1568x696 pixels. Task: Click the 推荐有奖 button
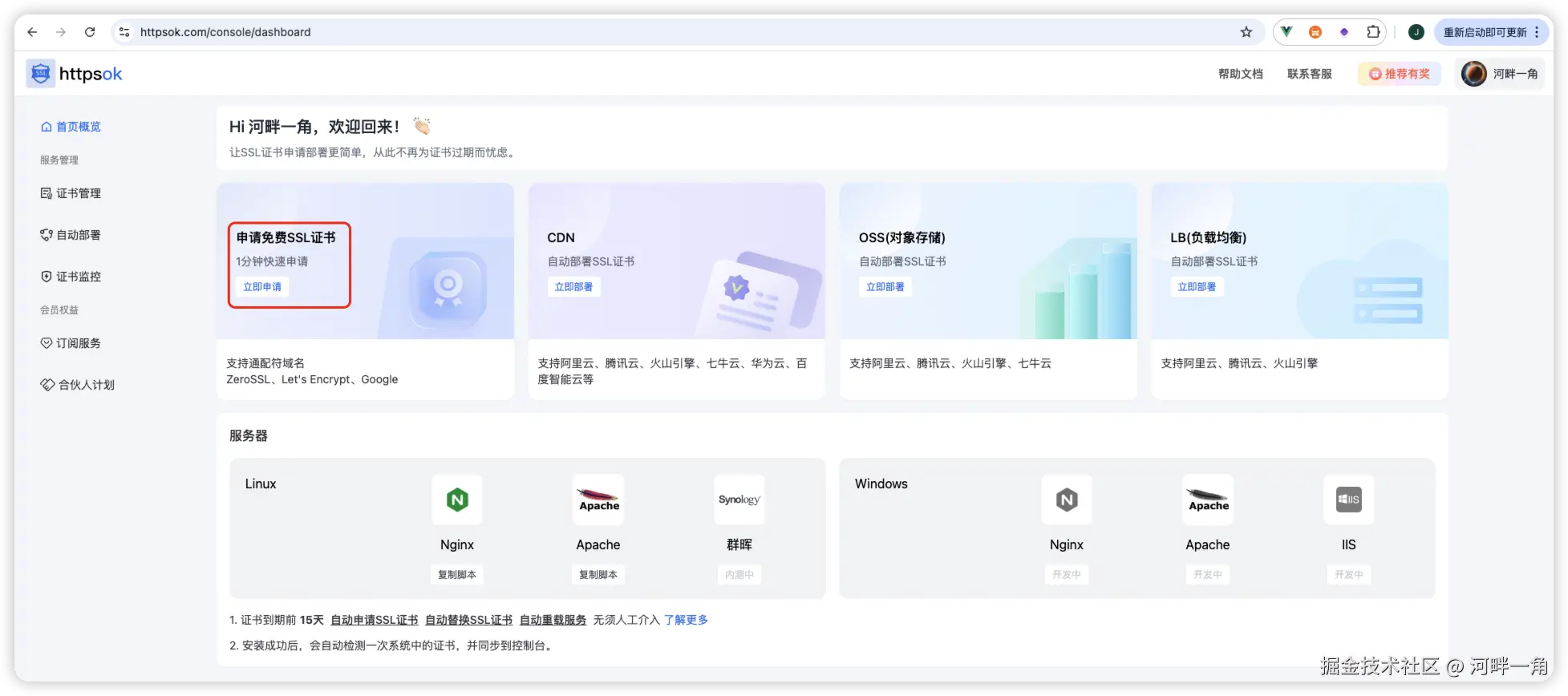pos(1399,74)
